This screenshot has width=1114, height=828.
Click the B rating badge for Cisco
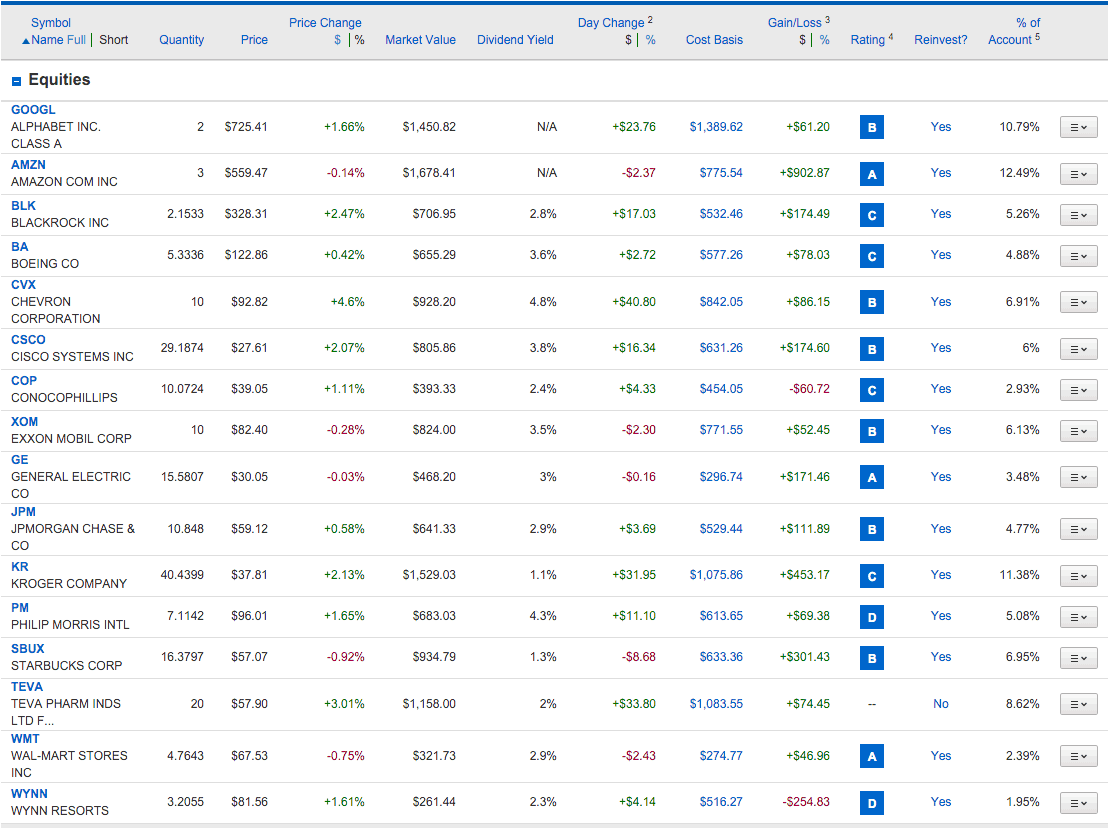pyautogui.click(x=872, y=349)
